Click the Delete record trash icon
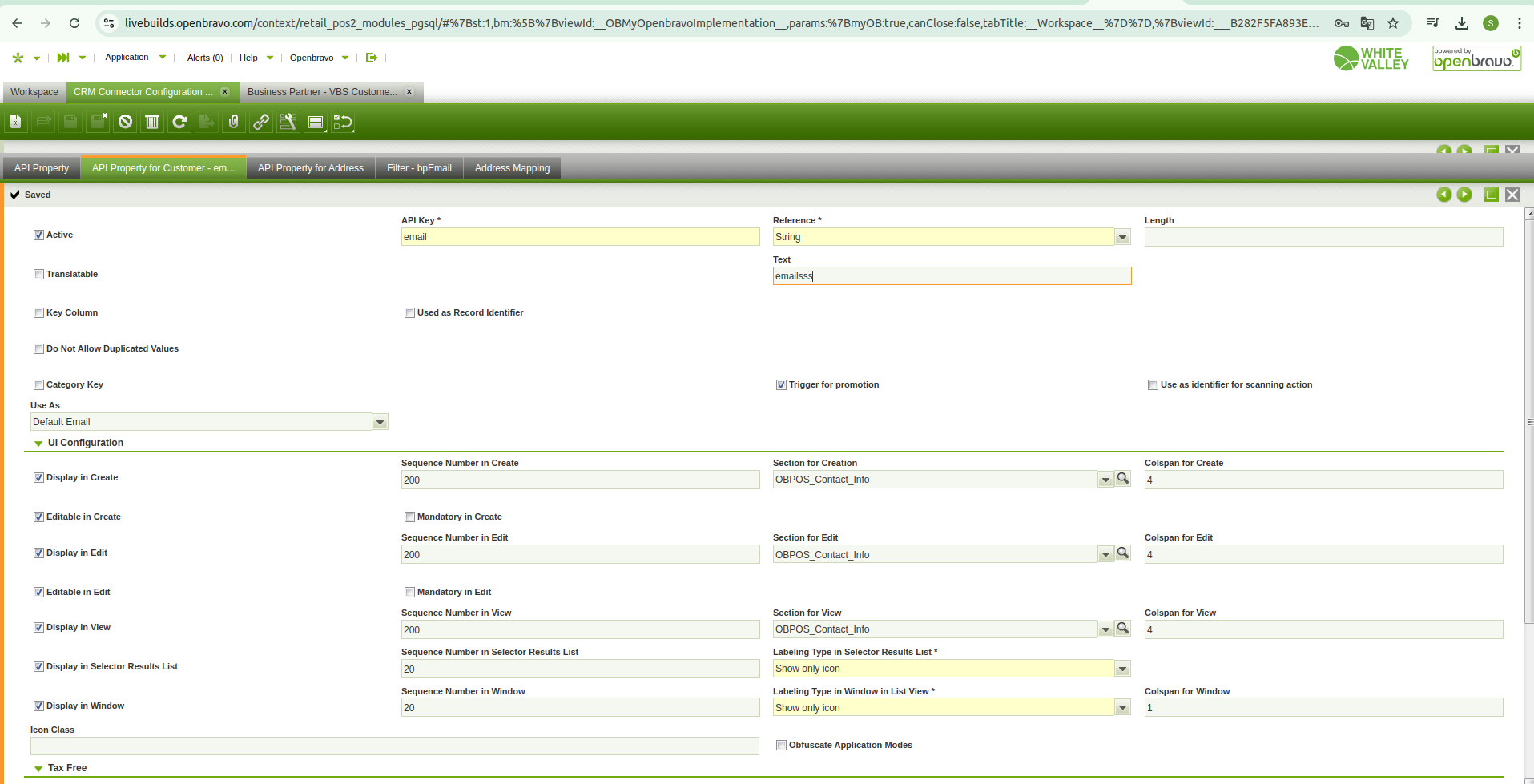The width and height of the screenshot is (1534, 784). 152,122
